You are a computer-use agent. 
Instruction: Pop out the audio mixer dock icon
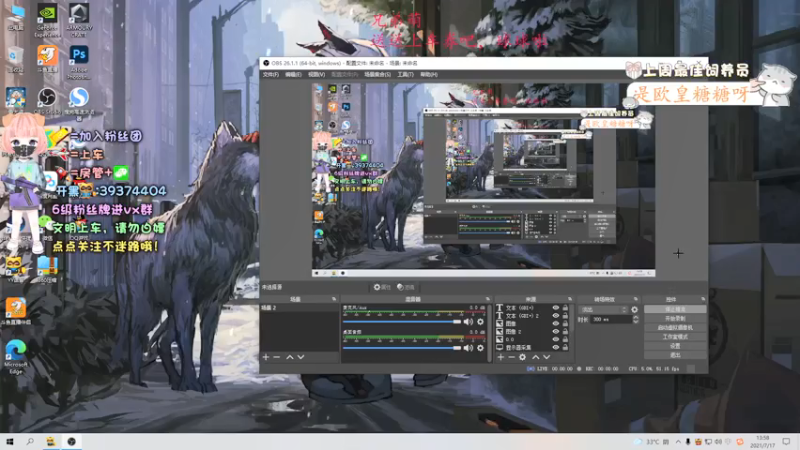(x=487, y=299)
